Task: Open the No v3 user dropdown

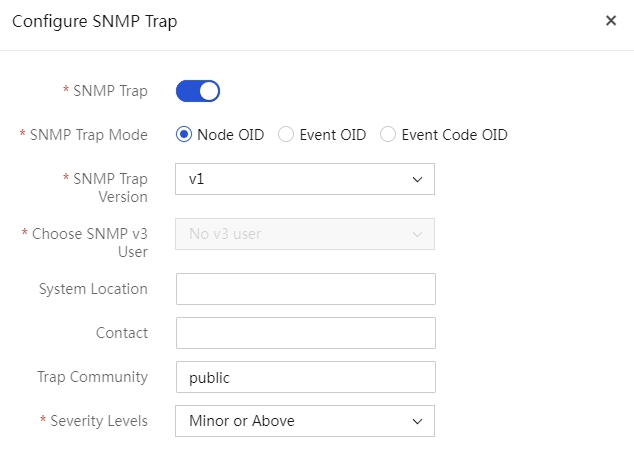Action: tap(305, 234)
